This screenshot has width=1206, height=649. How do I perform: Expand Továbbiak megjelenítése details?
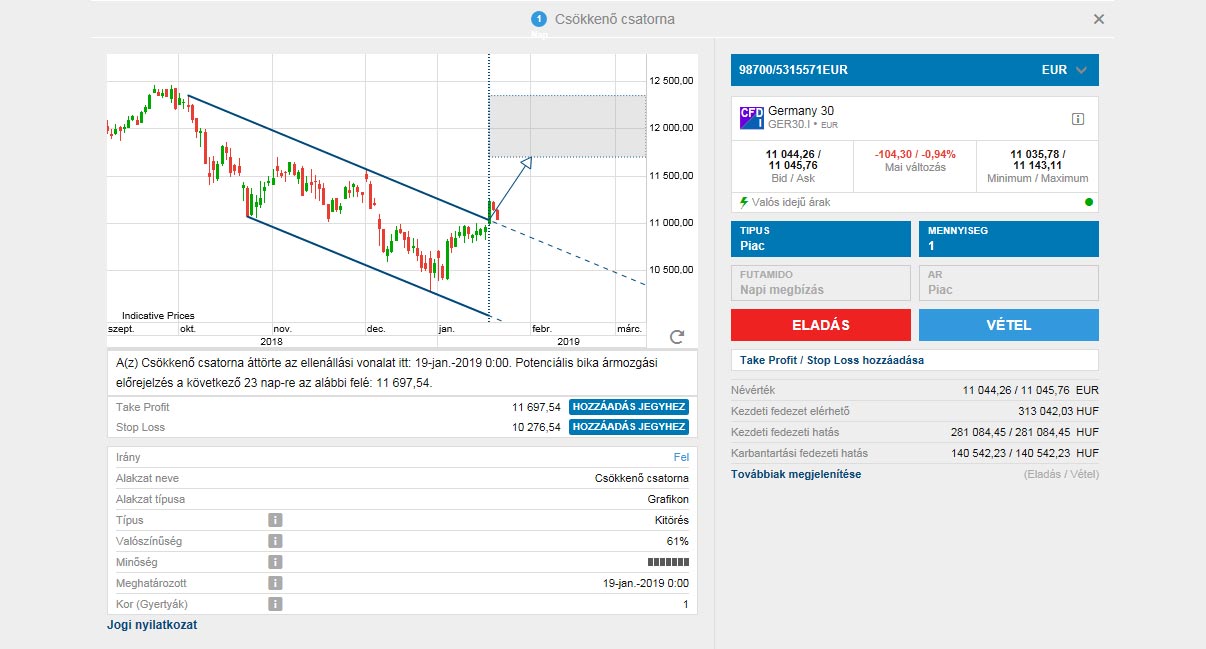click(798, 474)
